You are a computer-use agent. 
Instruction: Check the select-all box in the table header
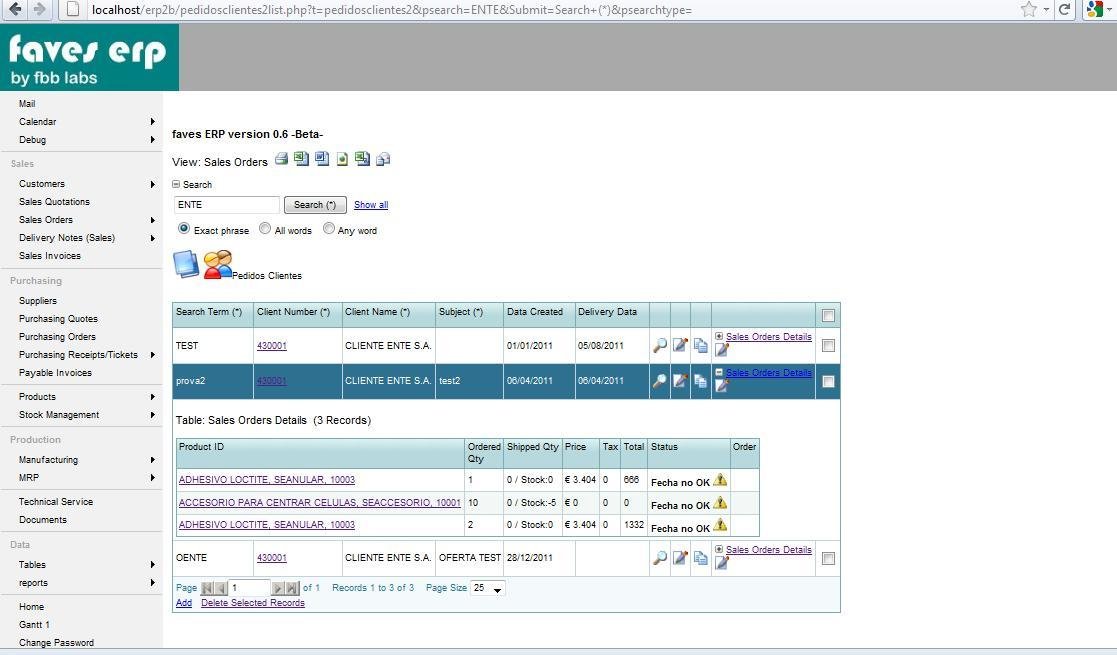click(x=828, y=314)
